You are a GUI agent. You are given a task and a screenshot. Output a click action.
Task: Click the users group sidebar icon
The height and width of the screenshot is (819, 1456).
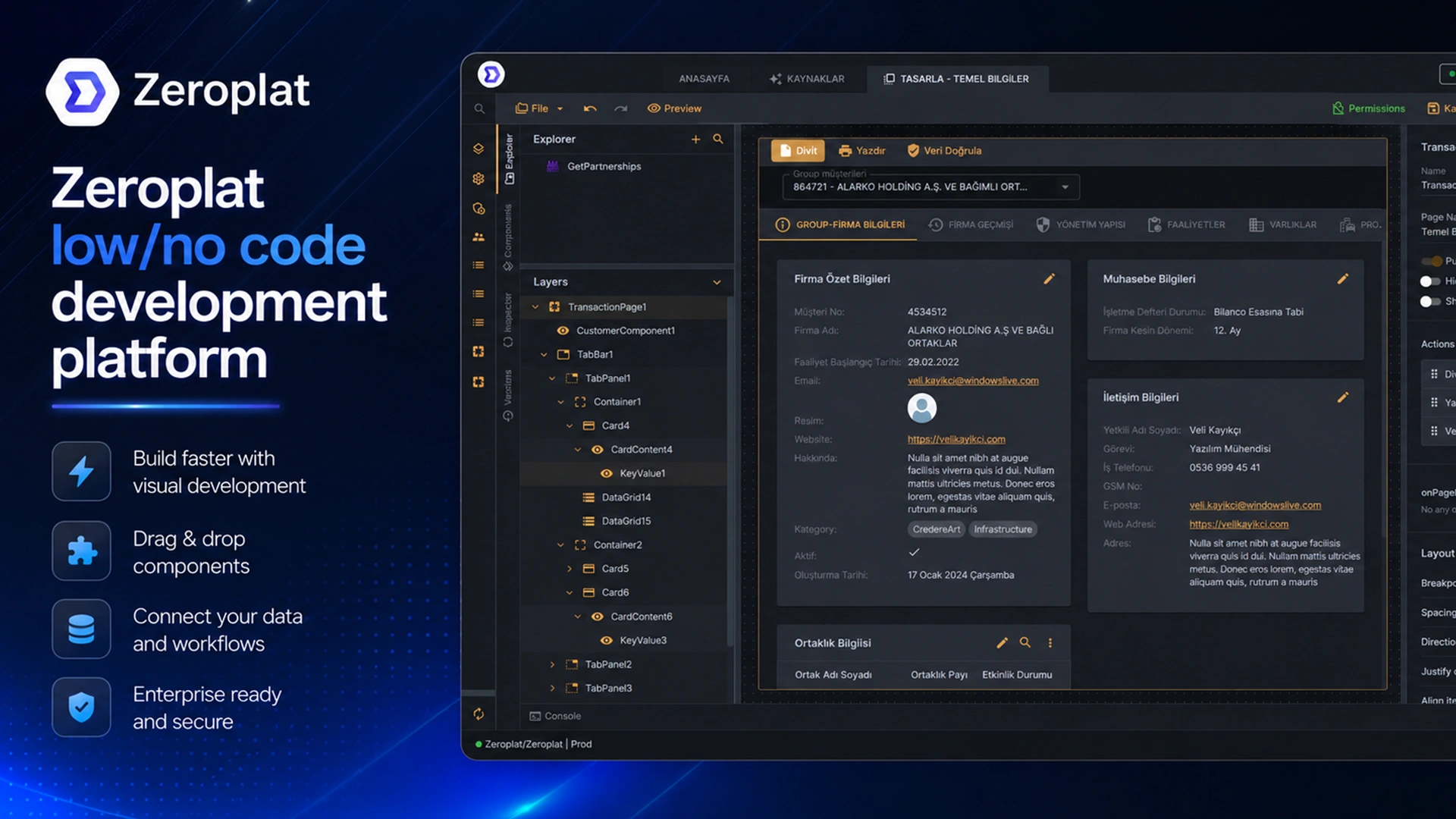click(479, 237)
